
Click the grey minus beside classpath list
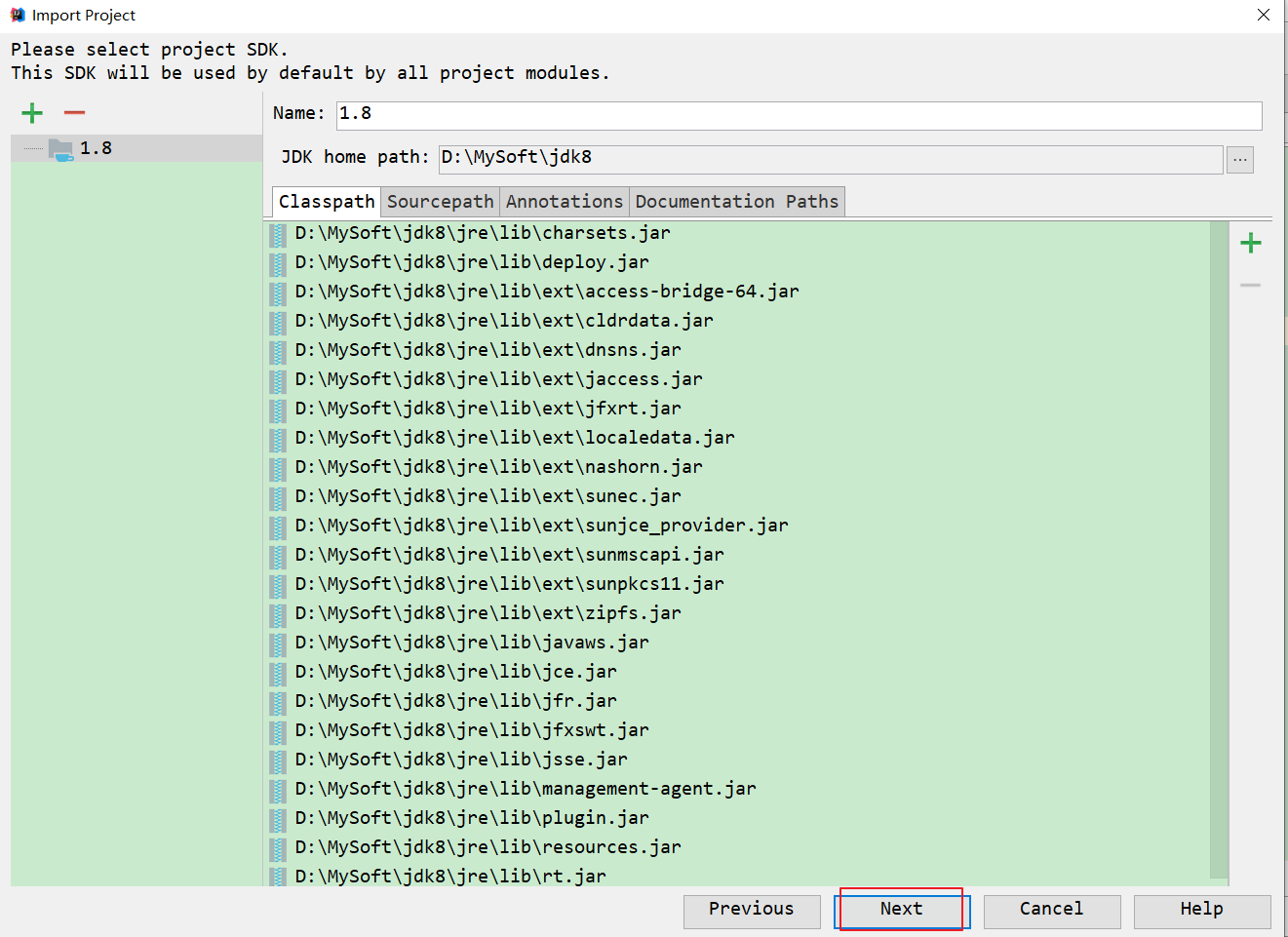coord(1250,285)
